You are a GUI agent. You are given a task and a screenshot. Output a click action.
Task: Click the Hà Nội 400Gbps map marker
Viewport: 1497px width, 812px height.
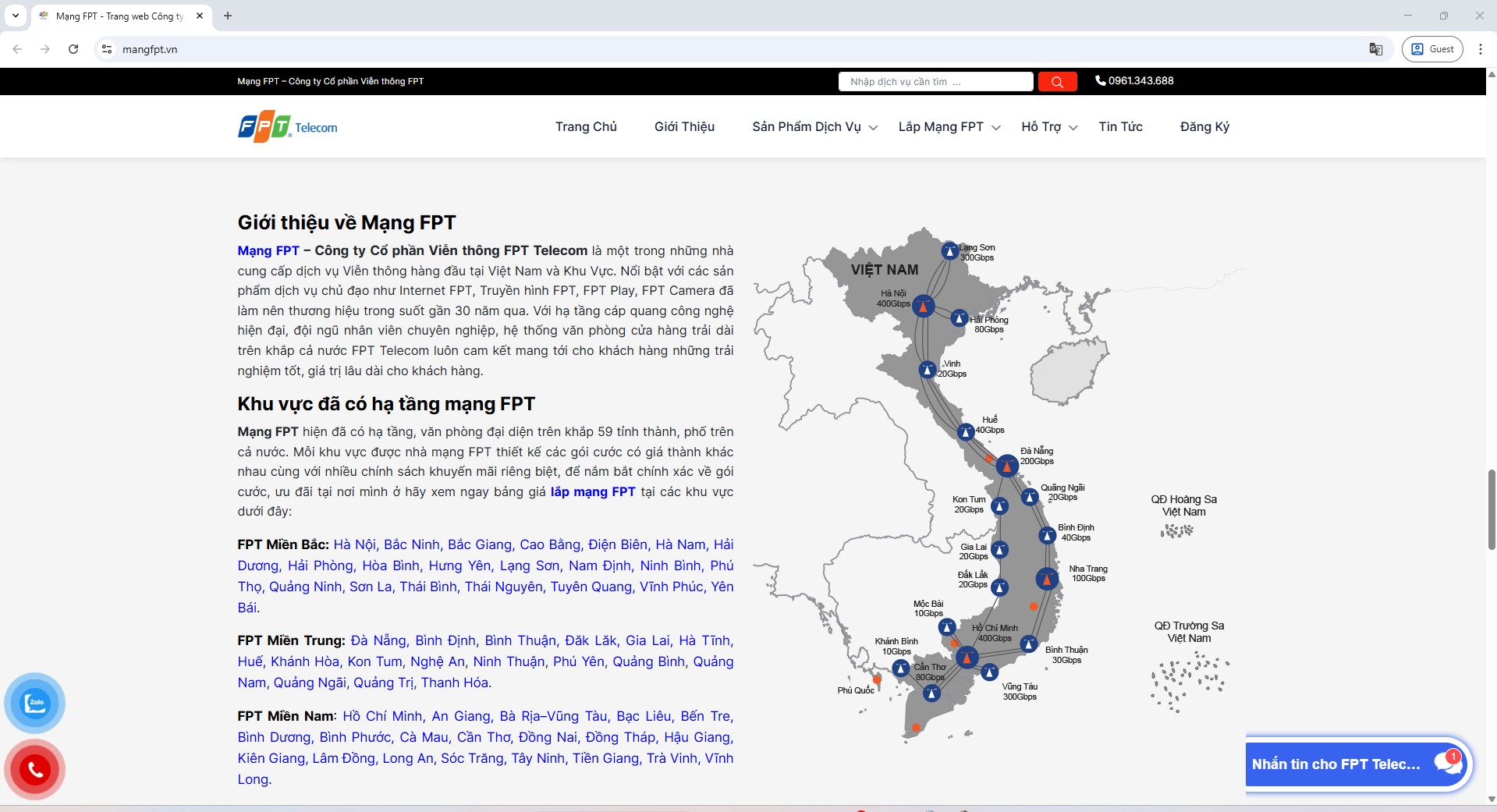coord(924,306)
